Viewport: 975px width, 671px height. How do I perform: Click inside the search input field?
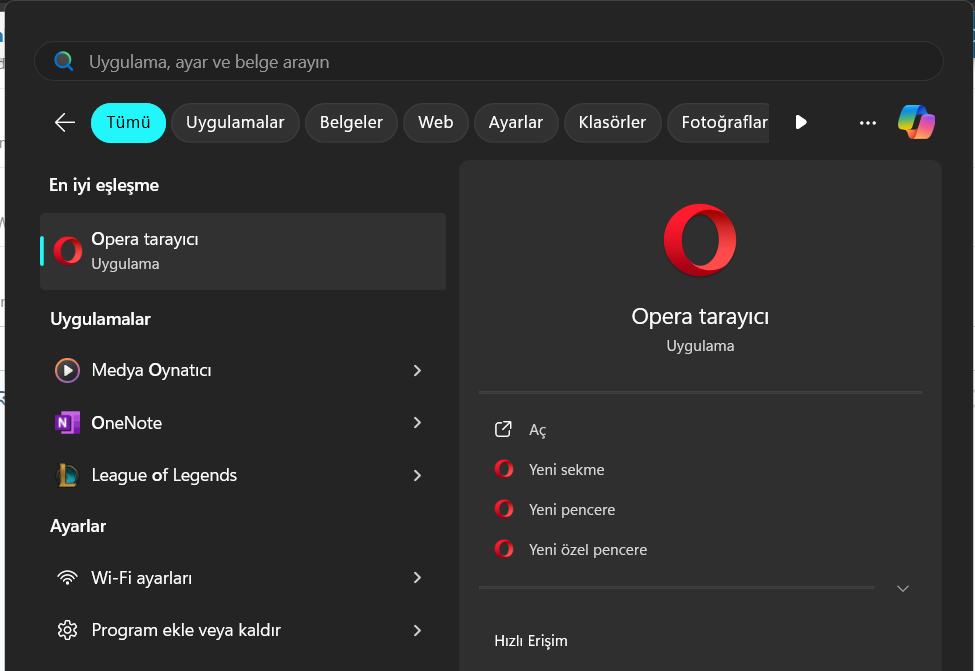pos(400,60)
